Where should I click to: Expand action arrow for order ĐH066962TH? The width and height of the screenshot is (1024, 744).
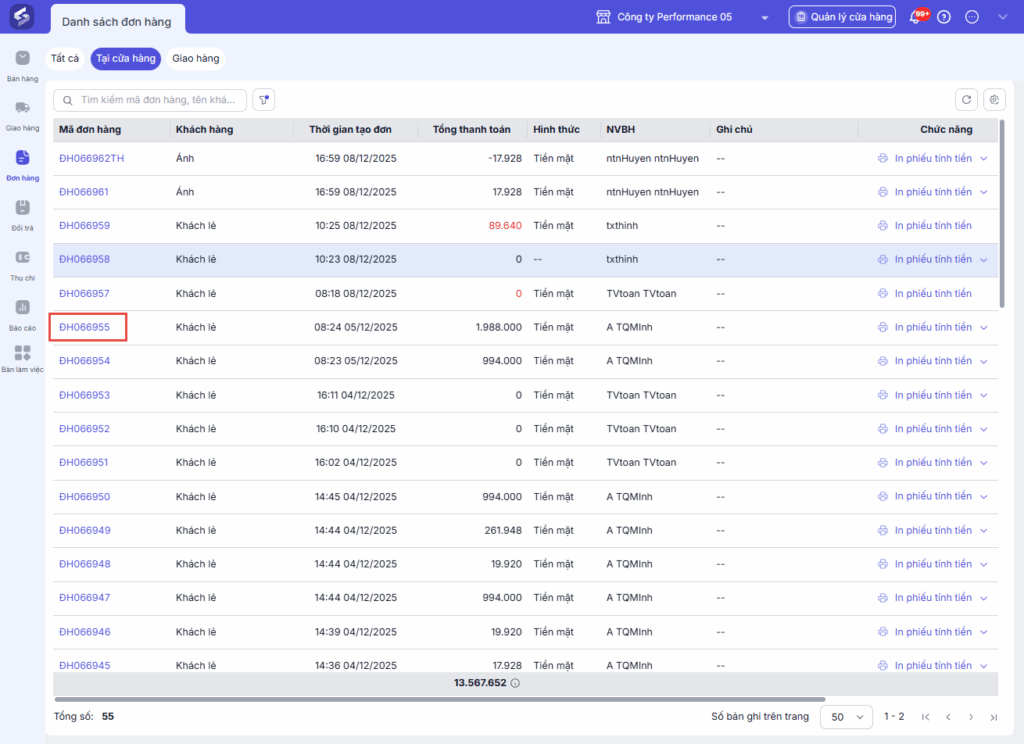pos(984,159)
